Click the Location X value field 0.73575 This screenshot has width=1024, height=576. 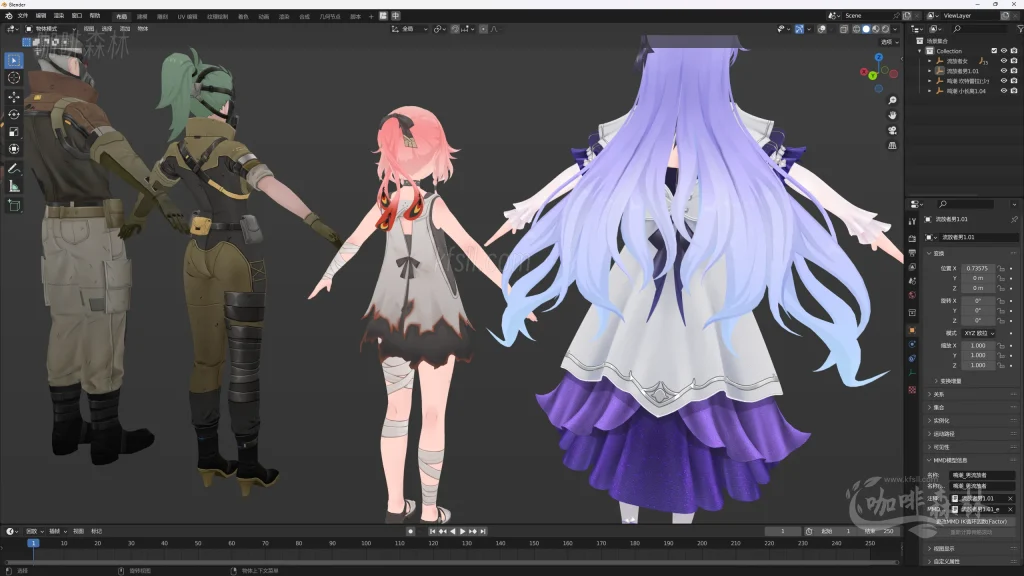pyautogui.click(x=978, y=268)
